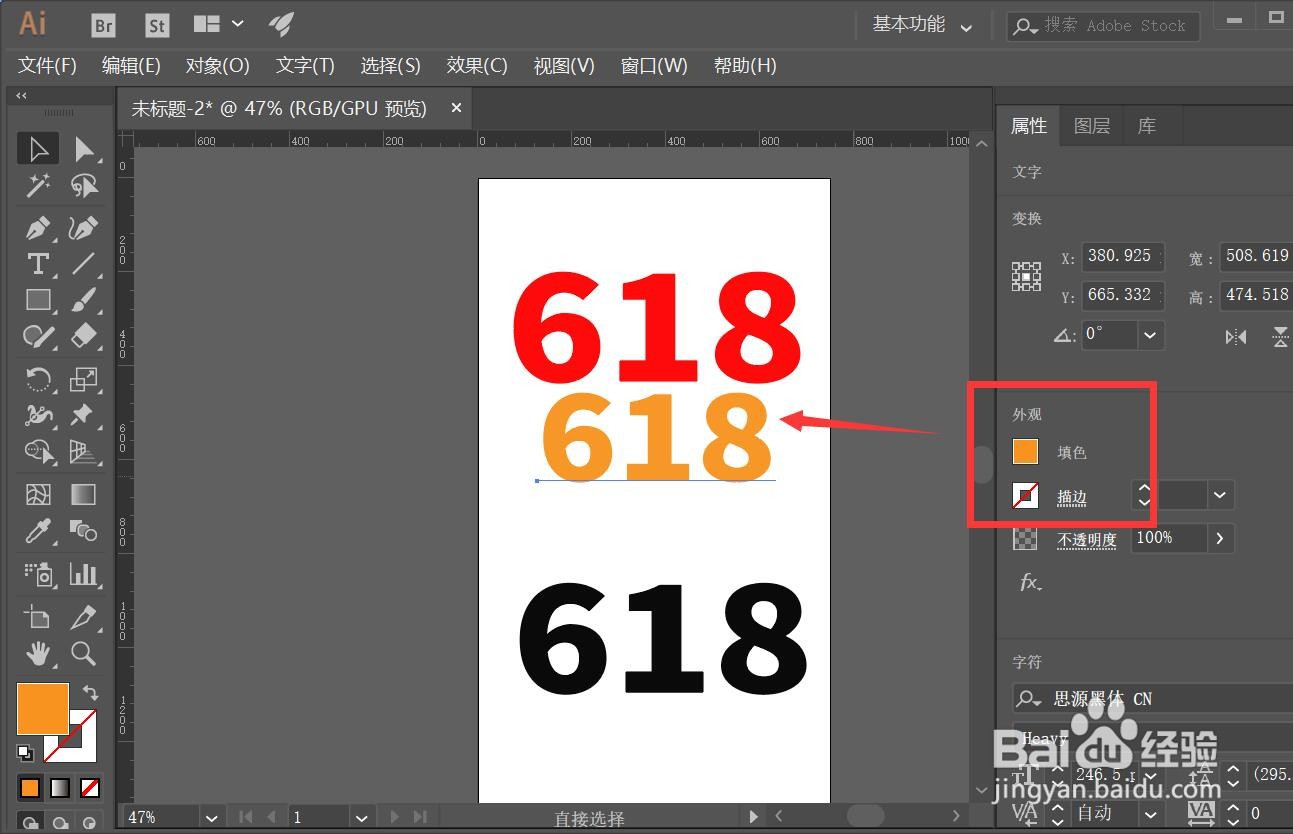
Task: Open the fx effects menu in Properties
Action: [1029, 583]
